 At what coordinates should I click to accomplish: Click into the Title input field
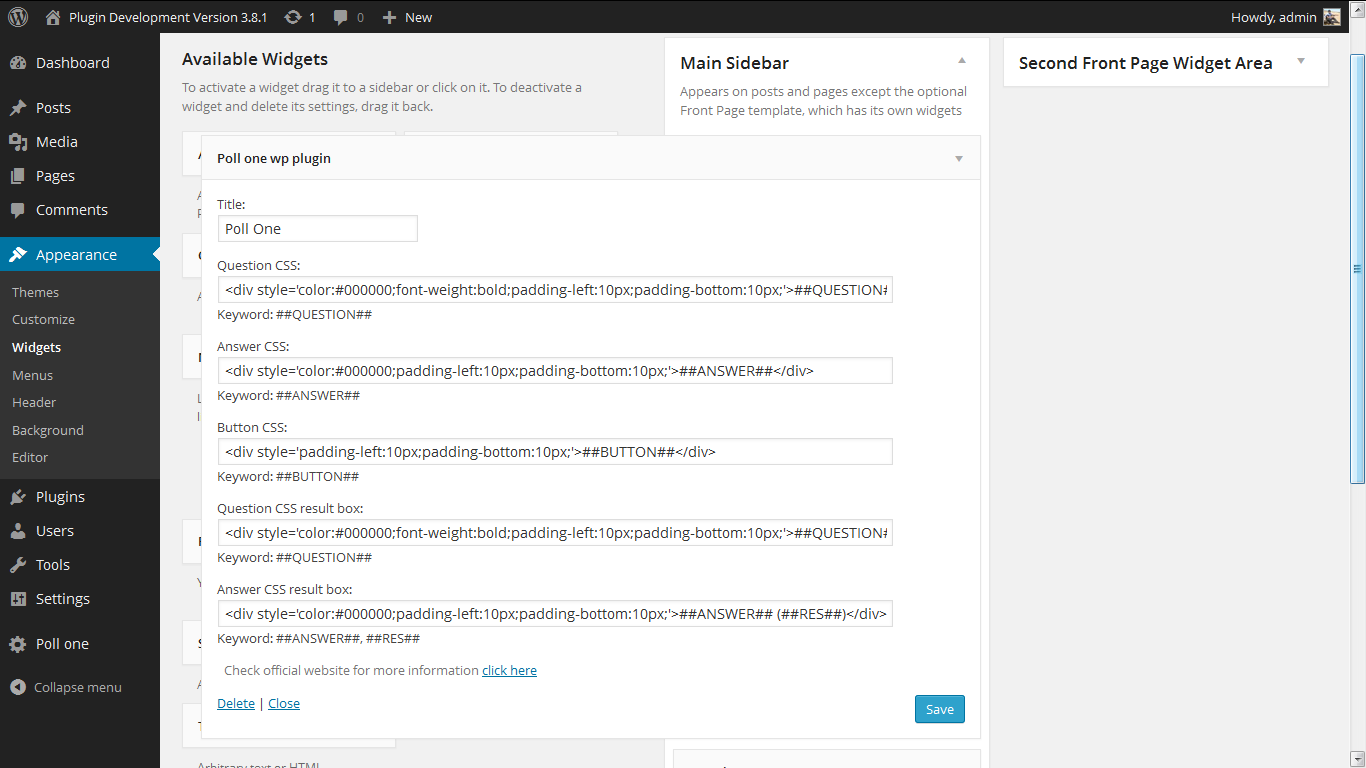click(317, 228)
